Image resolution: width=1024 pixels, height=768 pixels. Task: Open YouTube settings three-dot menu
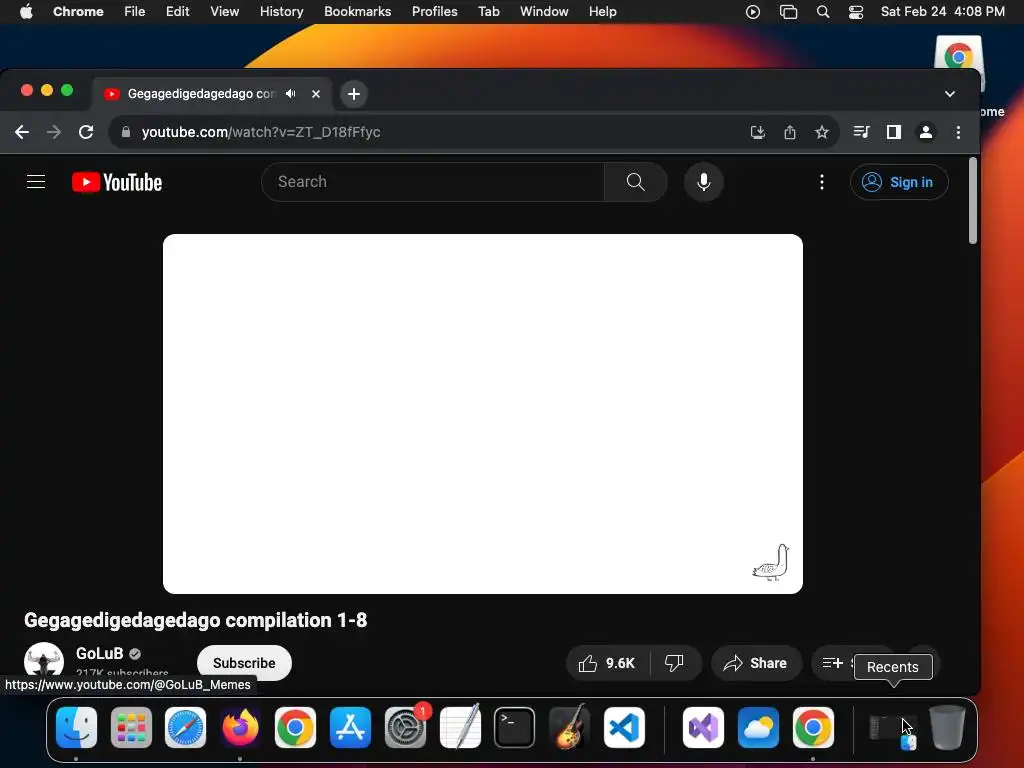pyautogui.click(x=822, y=182)
